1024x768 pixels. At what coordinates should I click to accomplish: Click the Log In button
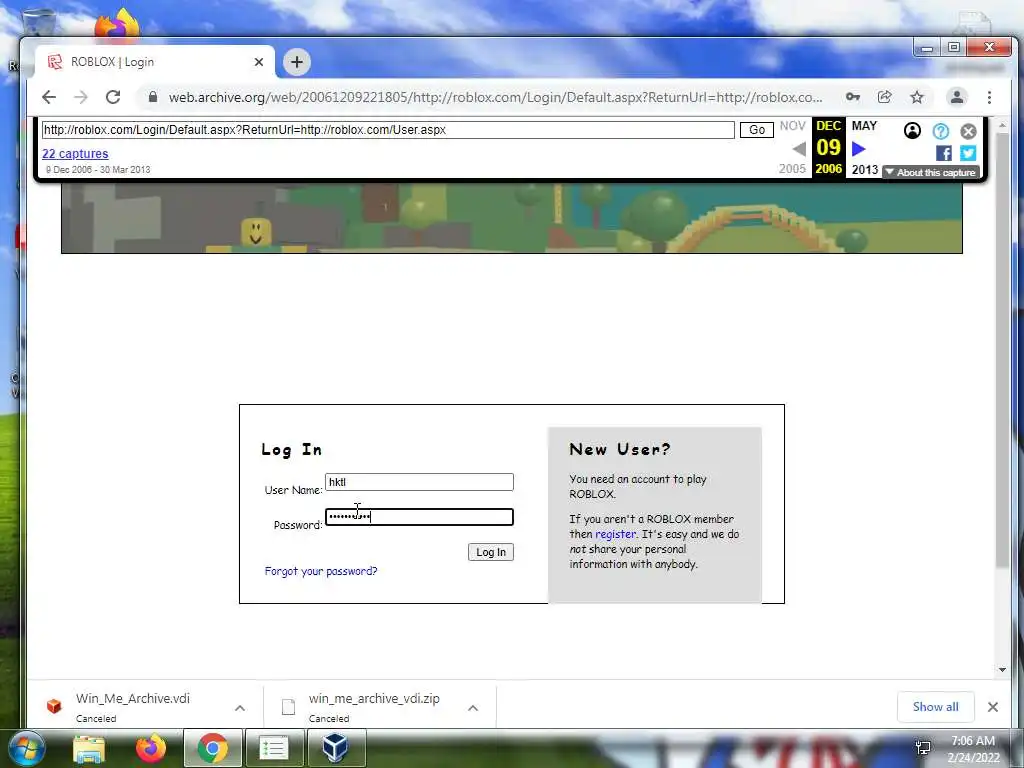[x=490, y=552]
